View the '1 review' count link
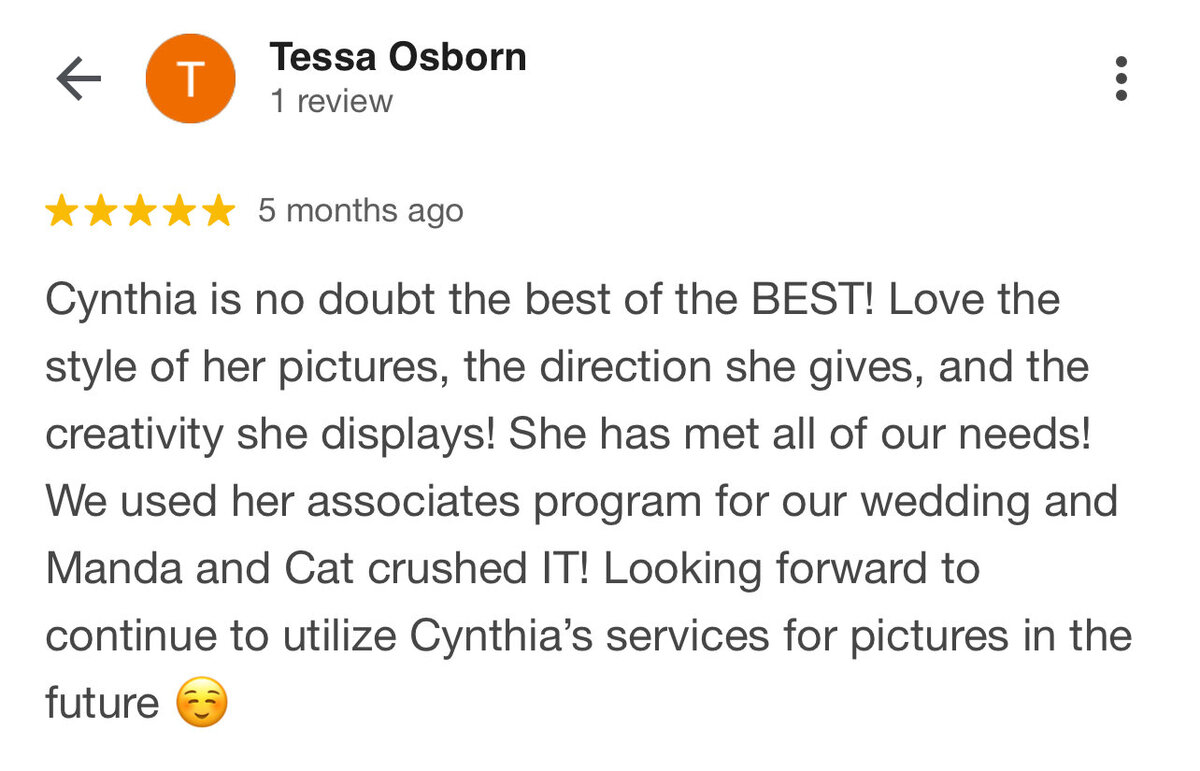The width and height of the screenshot is (1200, 771). (331, 101)
